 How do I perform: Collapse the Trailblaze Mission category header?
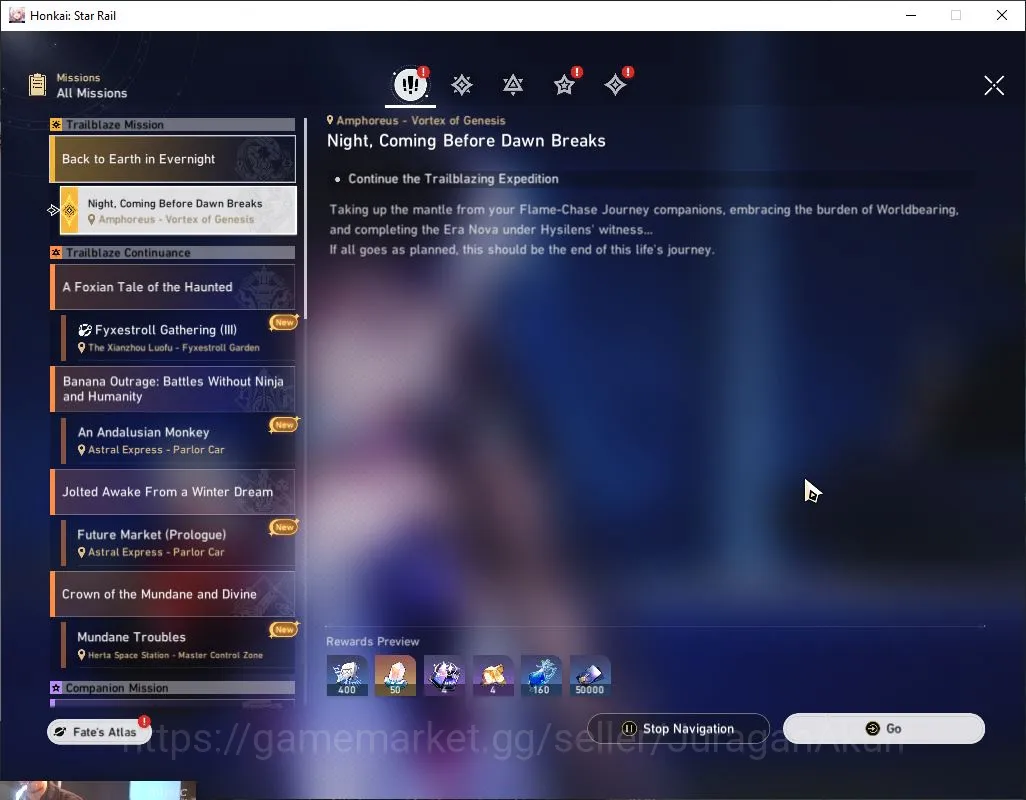point(173,124)
